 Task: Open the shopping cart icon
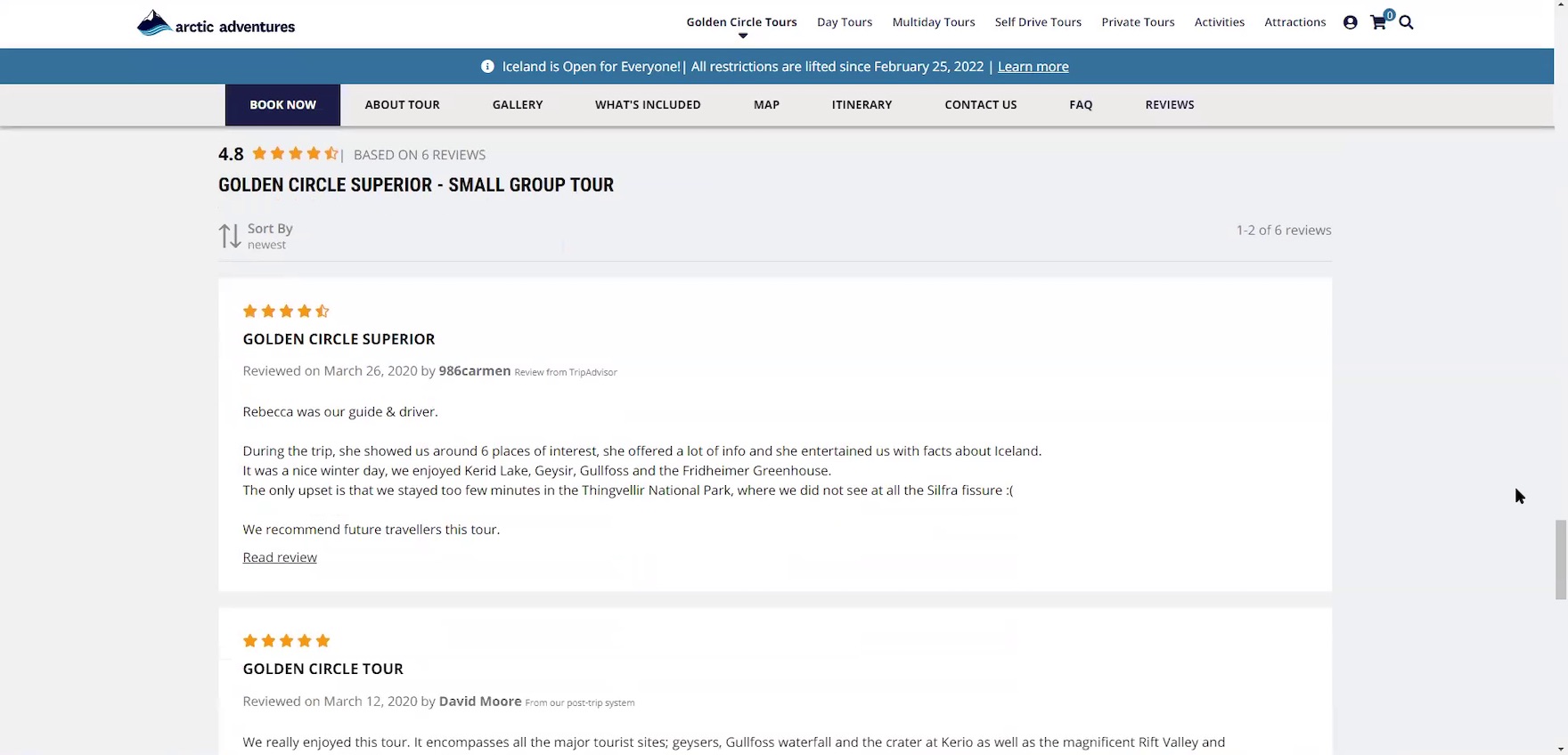[1378, 22]
